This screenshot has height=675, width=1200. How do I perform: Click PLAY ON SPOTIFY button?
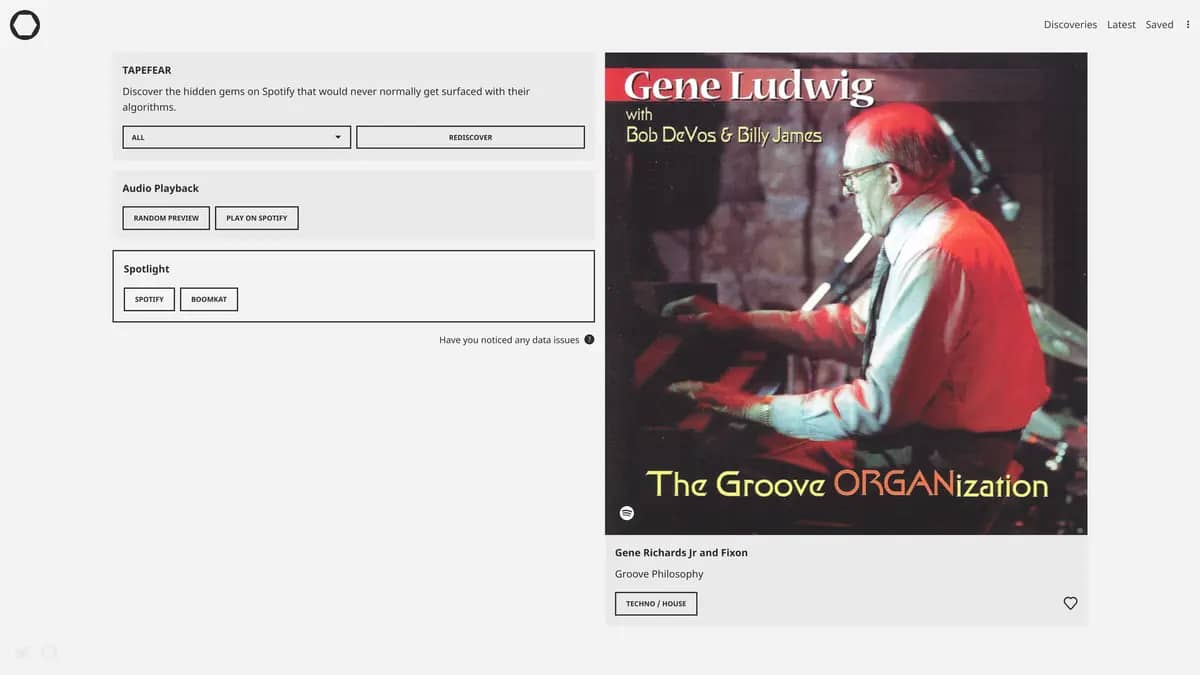[x=256, y=218]
